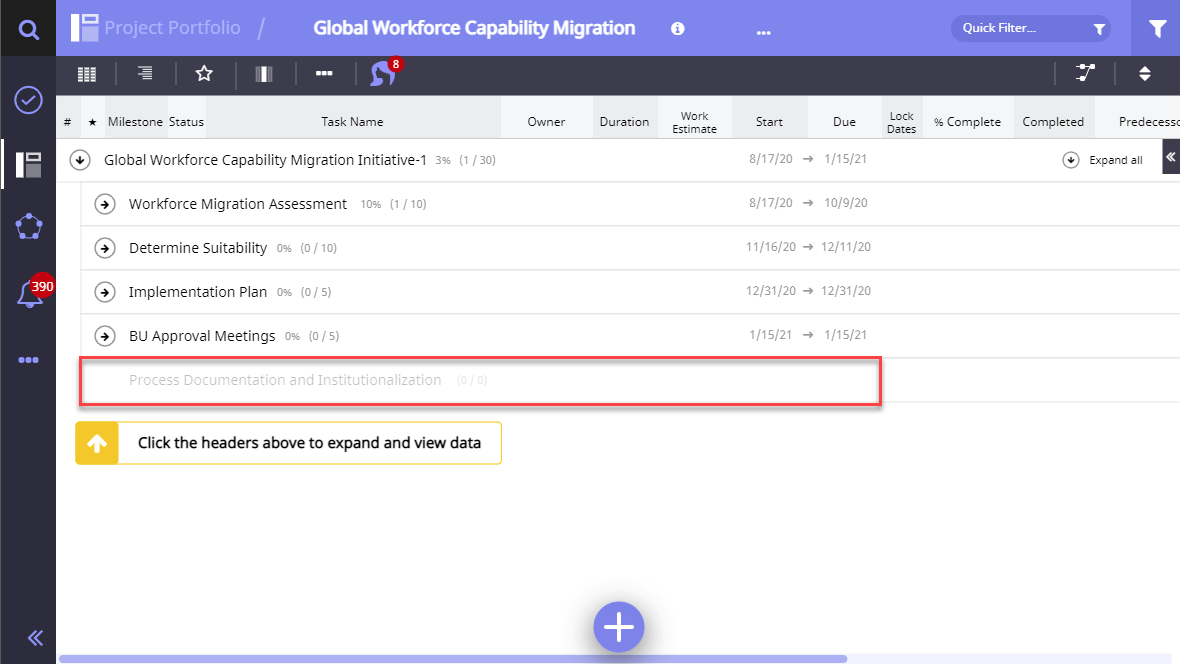Viewport: 1180px width, 664px height.
Task: Open the Quick Filter field
Action: pos(1030,29)
